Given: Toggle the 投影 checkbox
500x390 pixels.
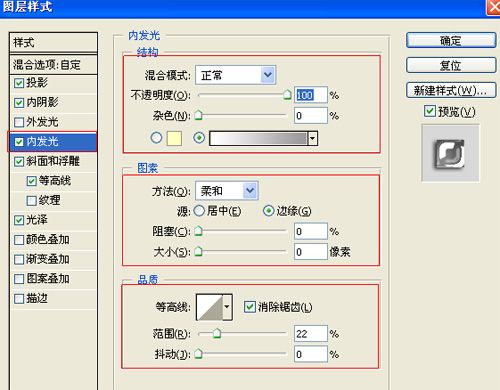Looking at the screenshot, I should 19,83.
